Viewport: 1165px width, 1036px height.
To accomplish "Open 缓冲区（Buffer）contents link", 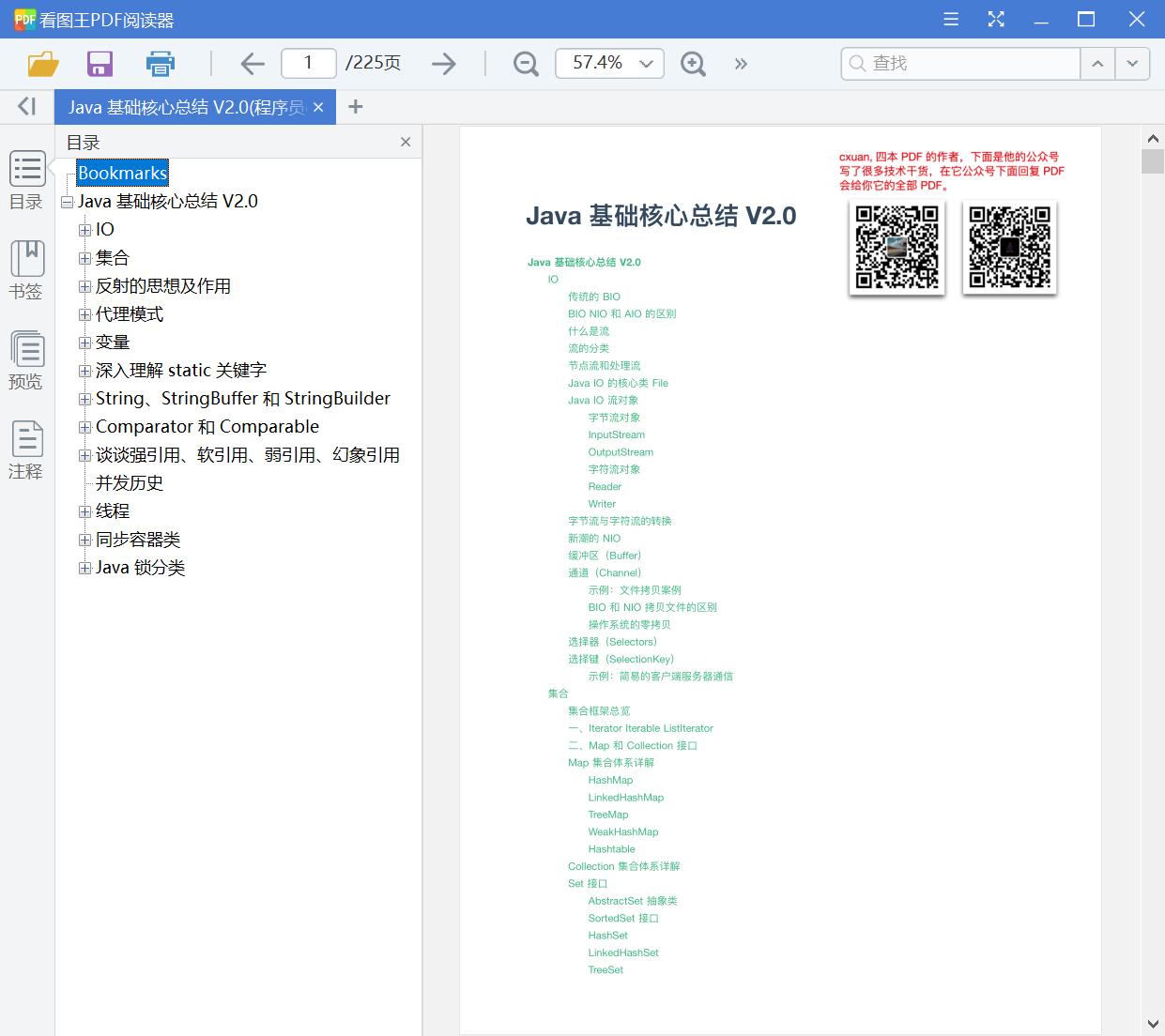I will [x=605, y=556].
